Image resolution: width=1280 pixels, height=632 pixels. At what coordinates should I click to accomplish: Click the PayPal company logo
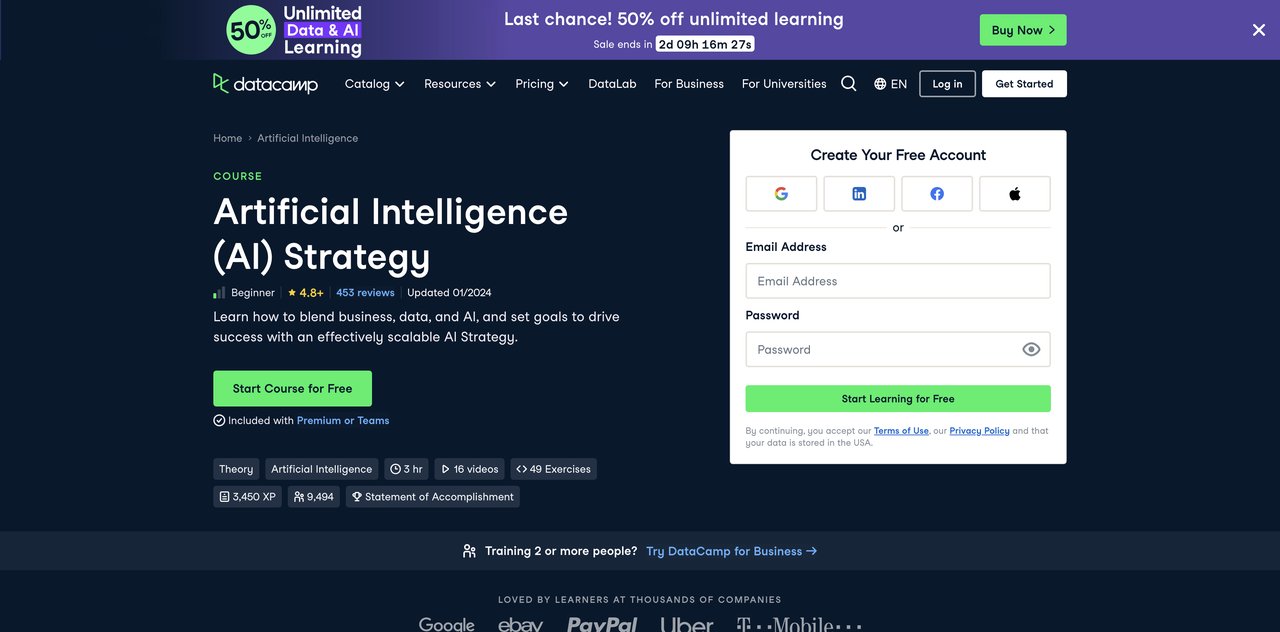click(602, 624)
